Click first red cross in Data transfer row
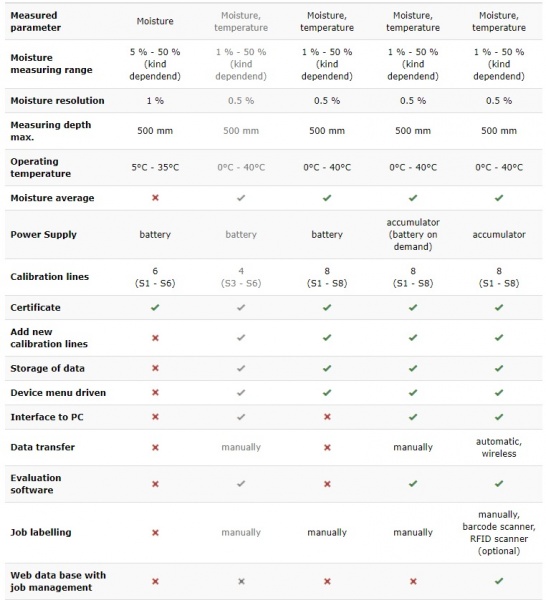This screenshot has width=546, height=600. coord(155,447)
